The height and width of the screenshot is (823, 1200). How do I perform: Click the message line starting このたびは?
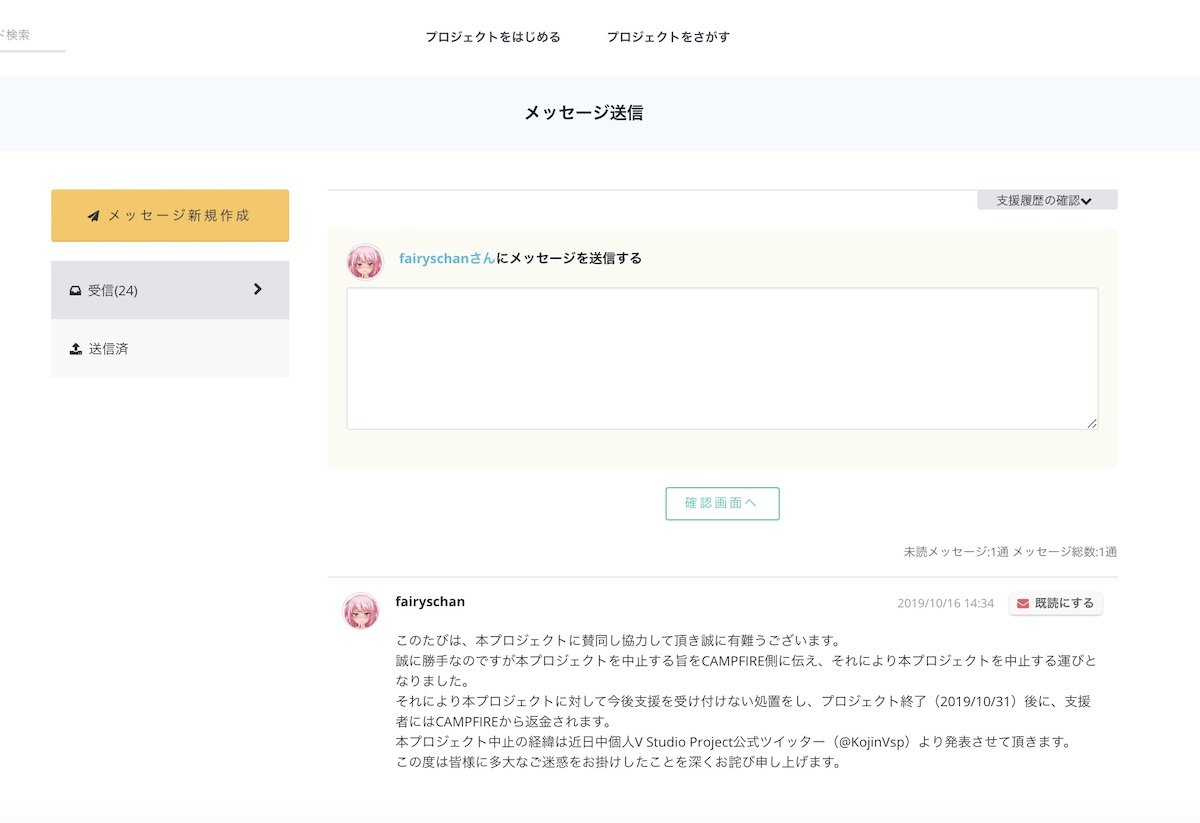(x=618, y=641)
